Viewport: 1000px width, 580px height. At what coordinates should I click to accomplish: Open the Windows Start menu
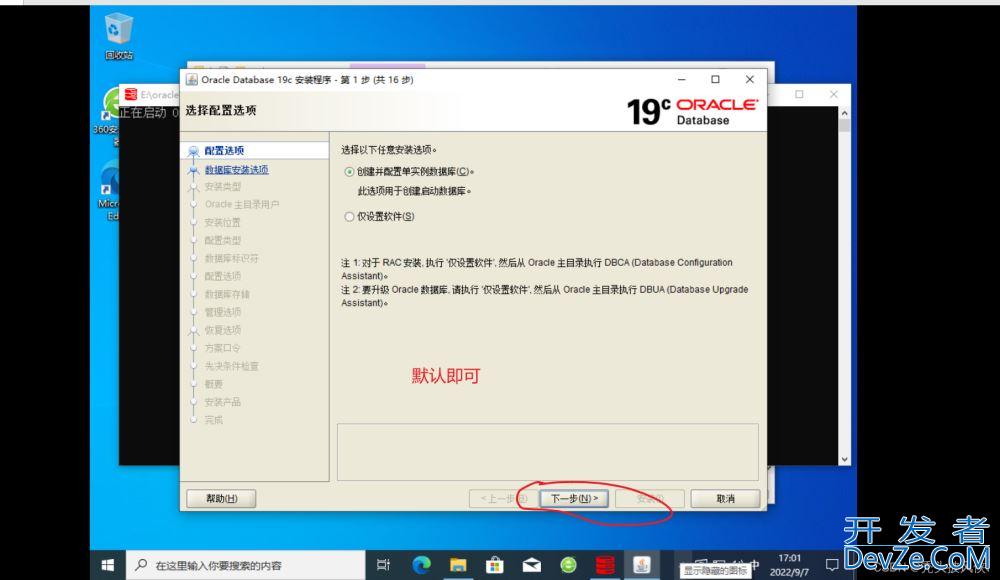pos(108,565)
